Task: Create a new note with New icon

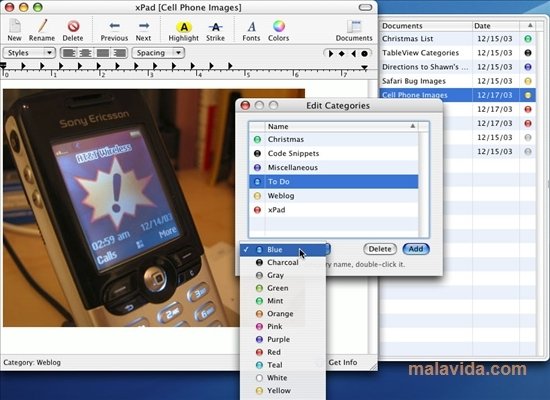Action: pos(14,26)
